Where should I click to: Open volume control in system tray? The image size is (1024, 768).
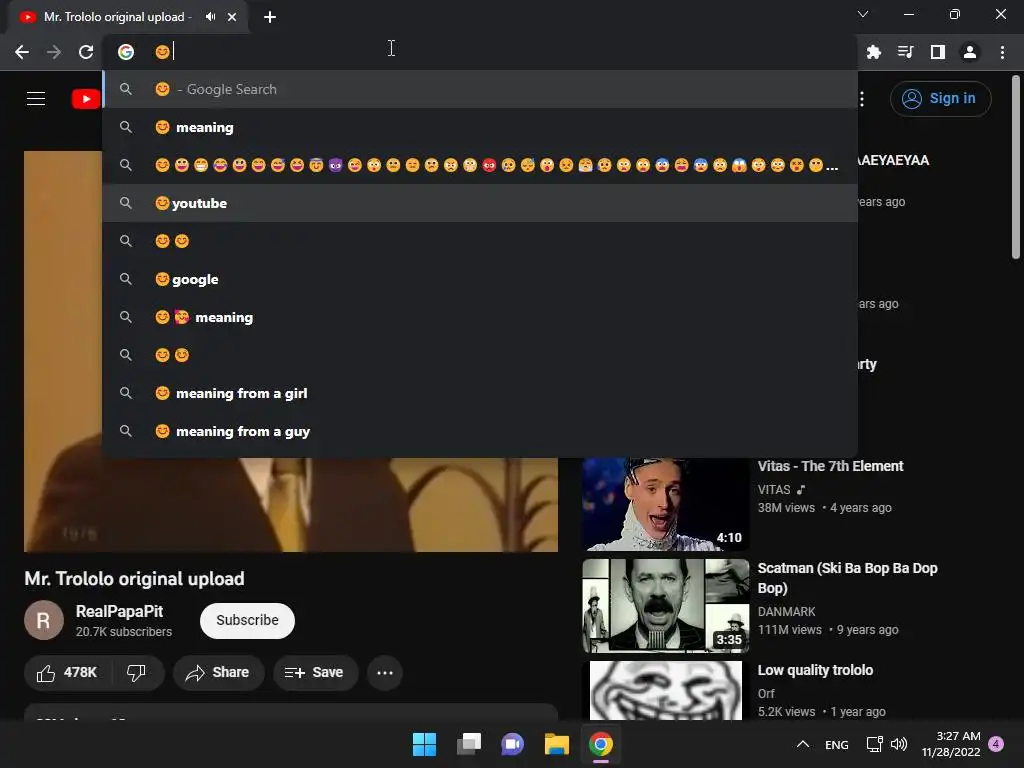click(899, 744)
